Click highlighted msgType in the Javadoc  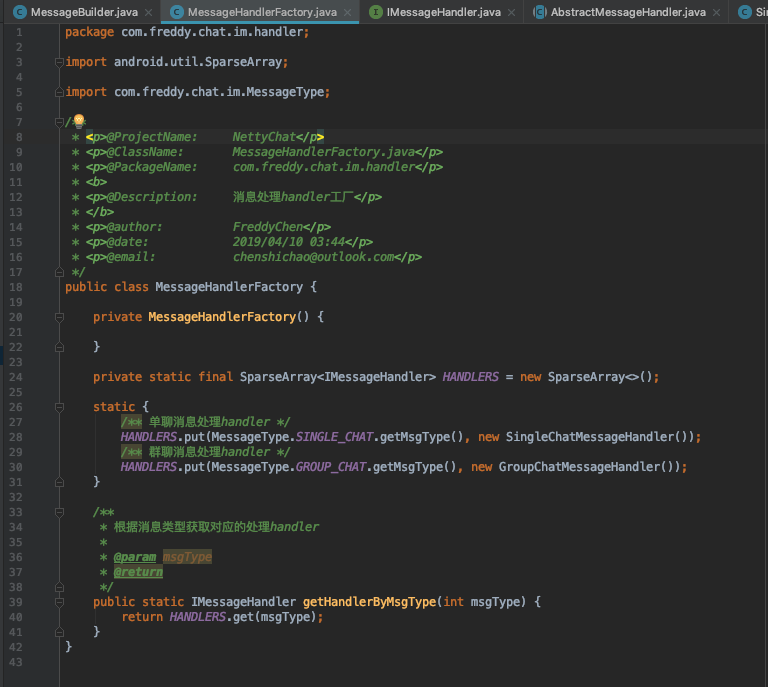[x=187, y=557]
